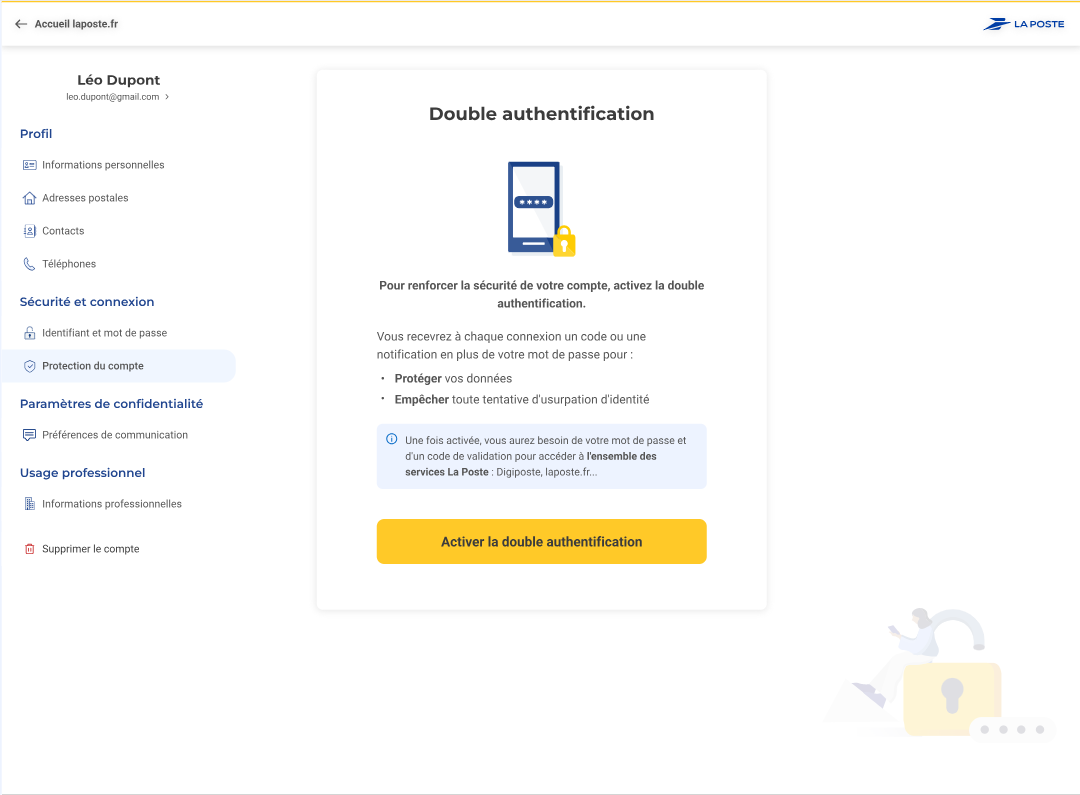Open the Informations personnelles menu item
1080x795 pixels.
click(x=103, y=165)
